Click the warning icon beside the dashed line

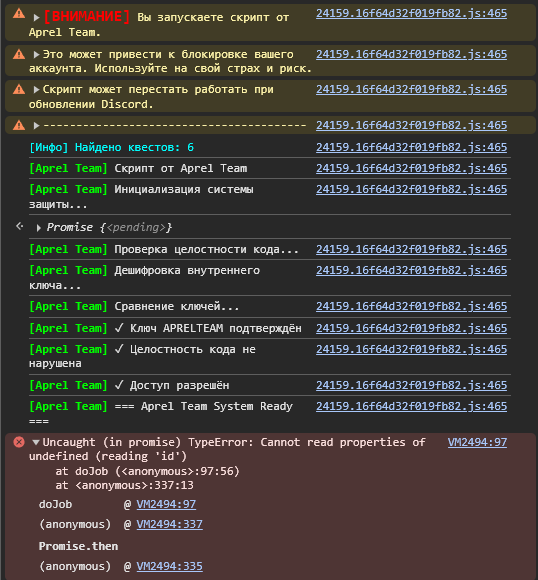19,126
